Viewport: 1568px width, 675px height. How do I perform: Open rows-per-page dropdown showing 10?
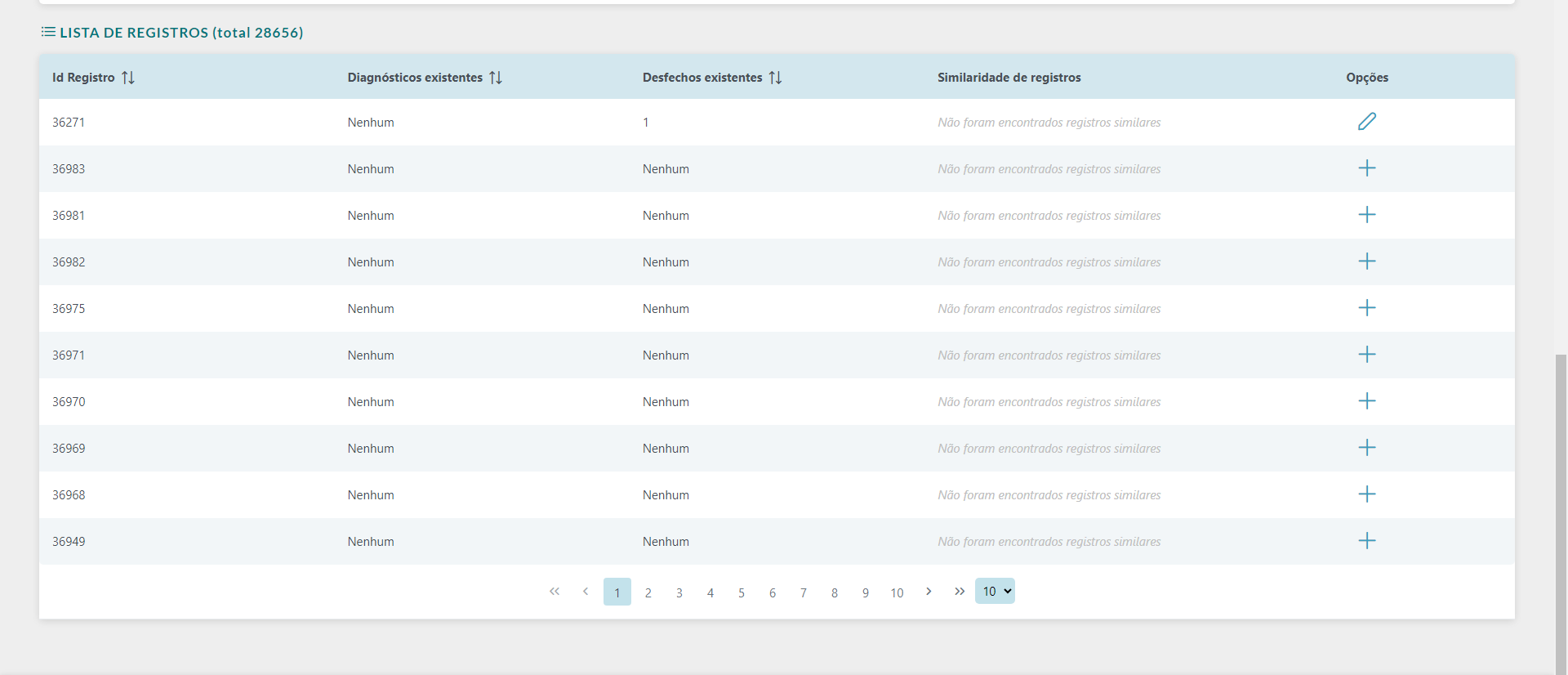pyautogui.click(x=995, y=591)
